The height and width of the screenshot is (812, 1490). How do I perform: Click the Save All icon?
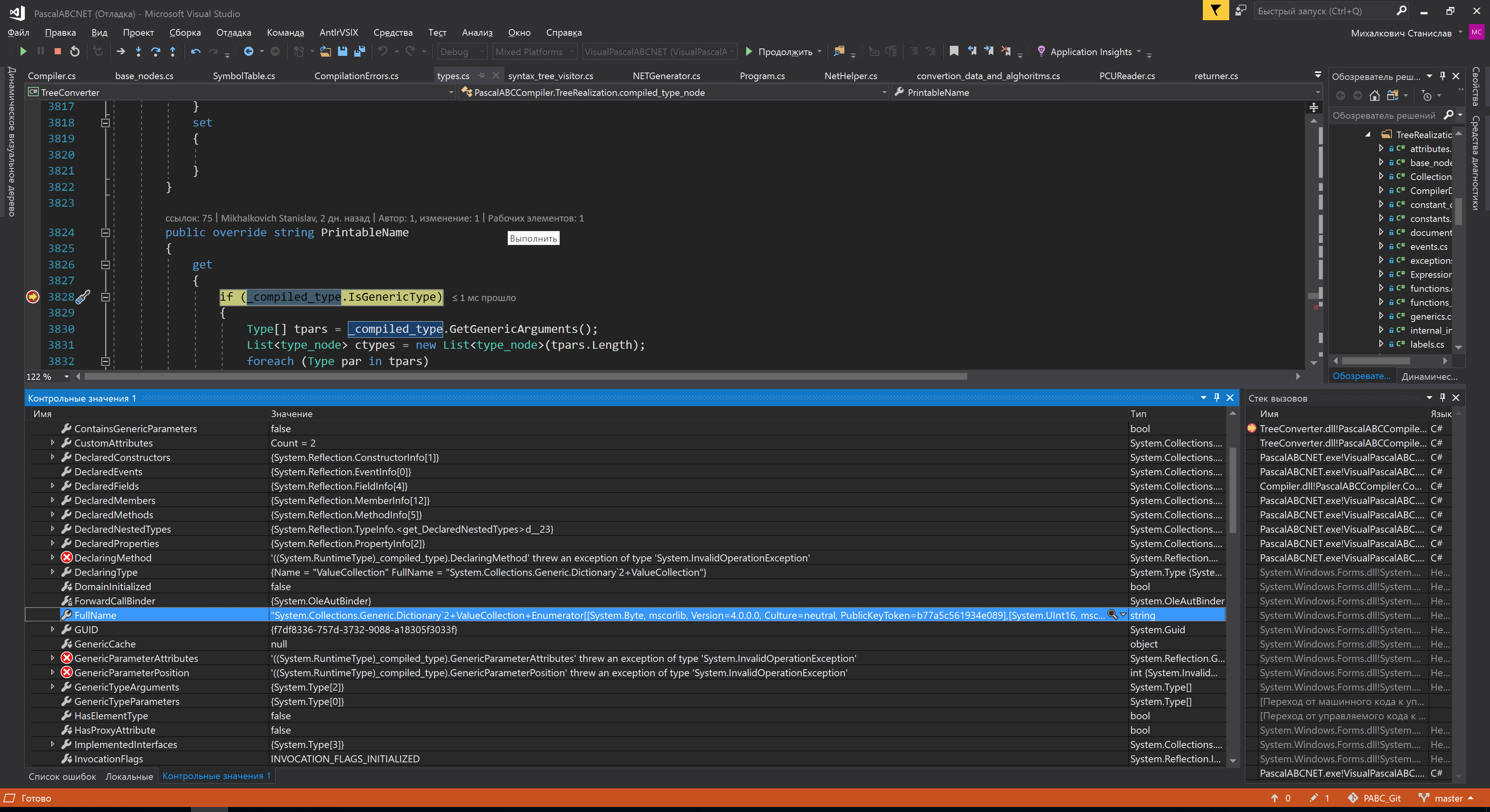click(360, 52)
